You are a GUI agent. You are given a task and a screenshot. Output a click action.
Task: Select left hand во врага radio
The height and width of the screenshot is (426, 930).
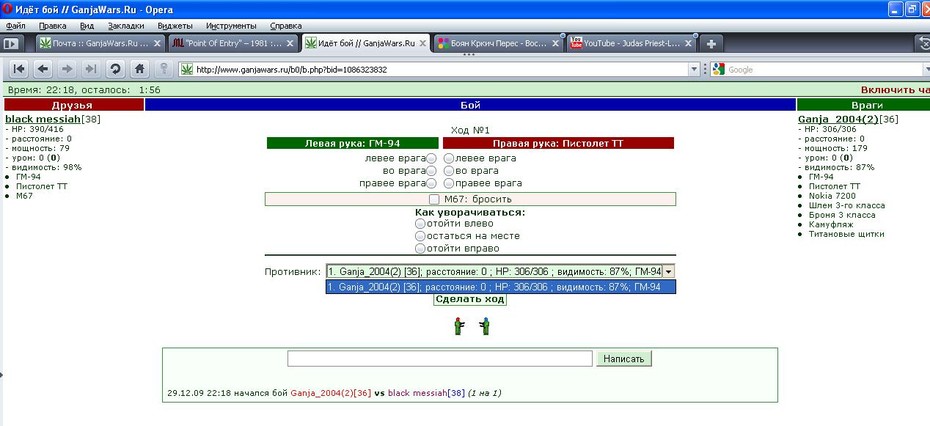click(x=432, y=171)
